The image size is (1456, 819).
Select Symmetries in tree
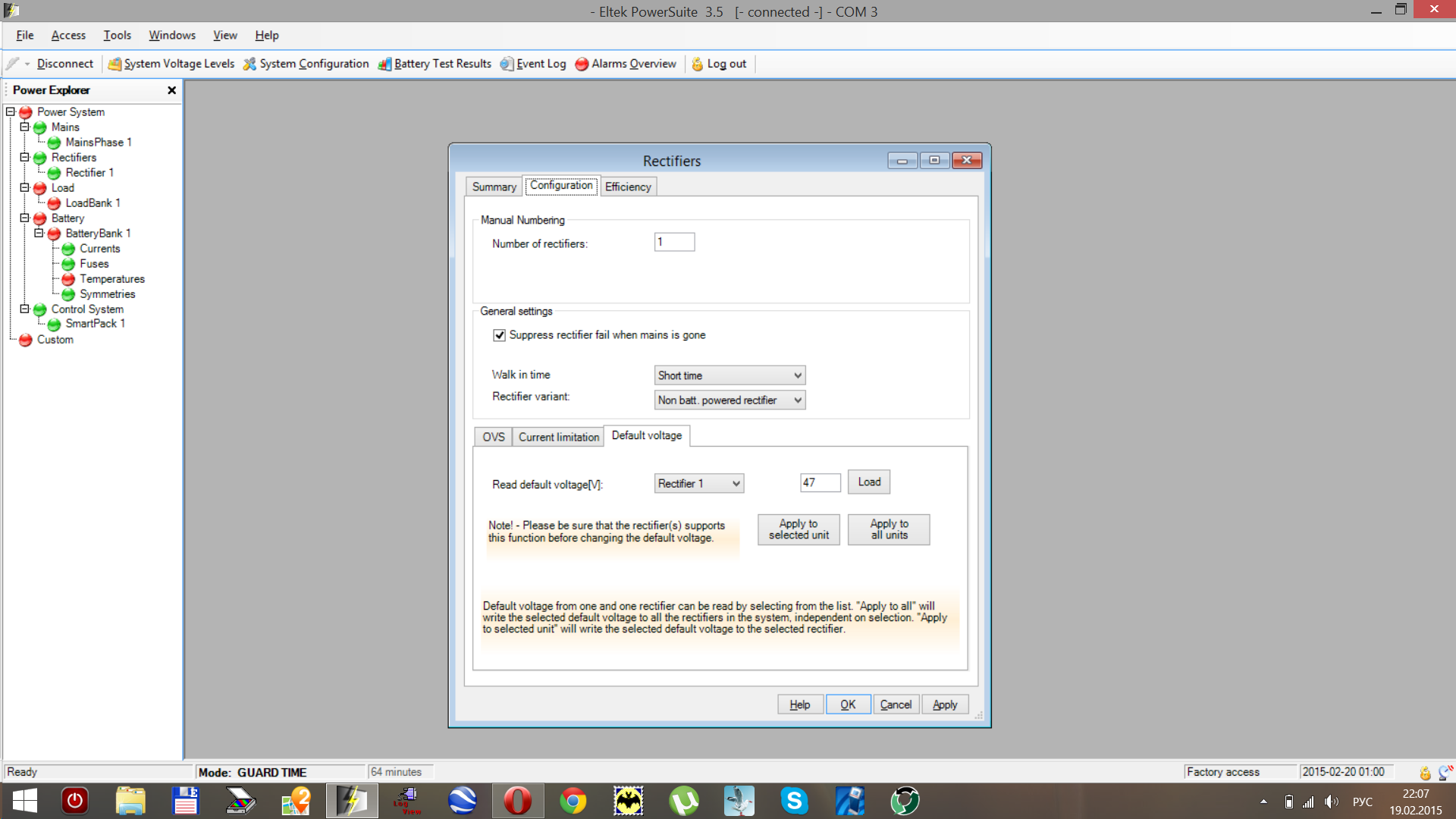[x=107, y=294]
